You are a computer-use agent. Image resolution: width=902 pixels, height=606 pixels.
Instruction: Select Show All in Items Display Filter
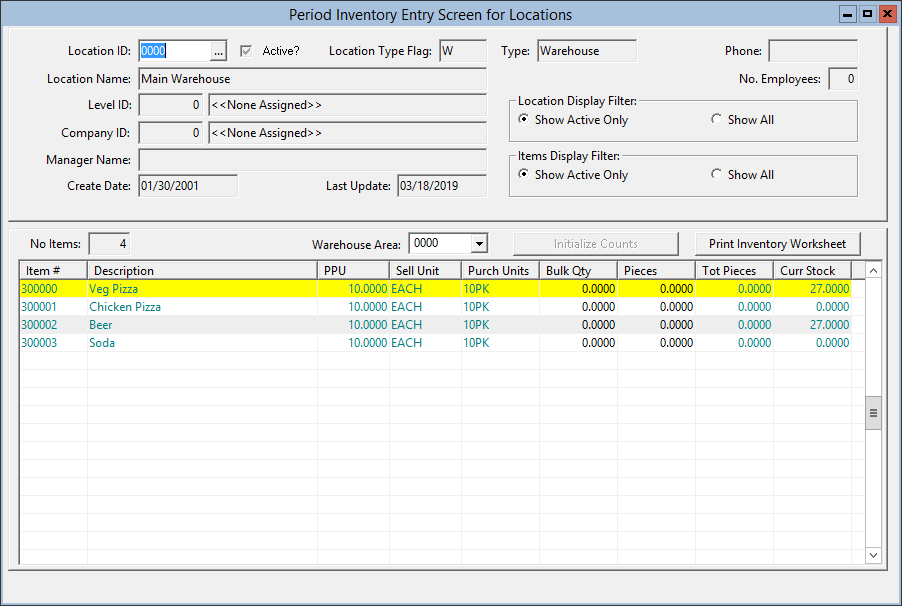click(x=716, y=175)
